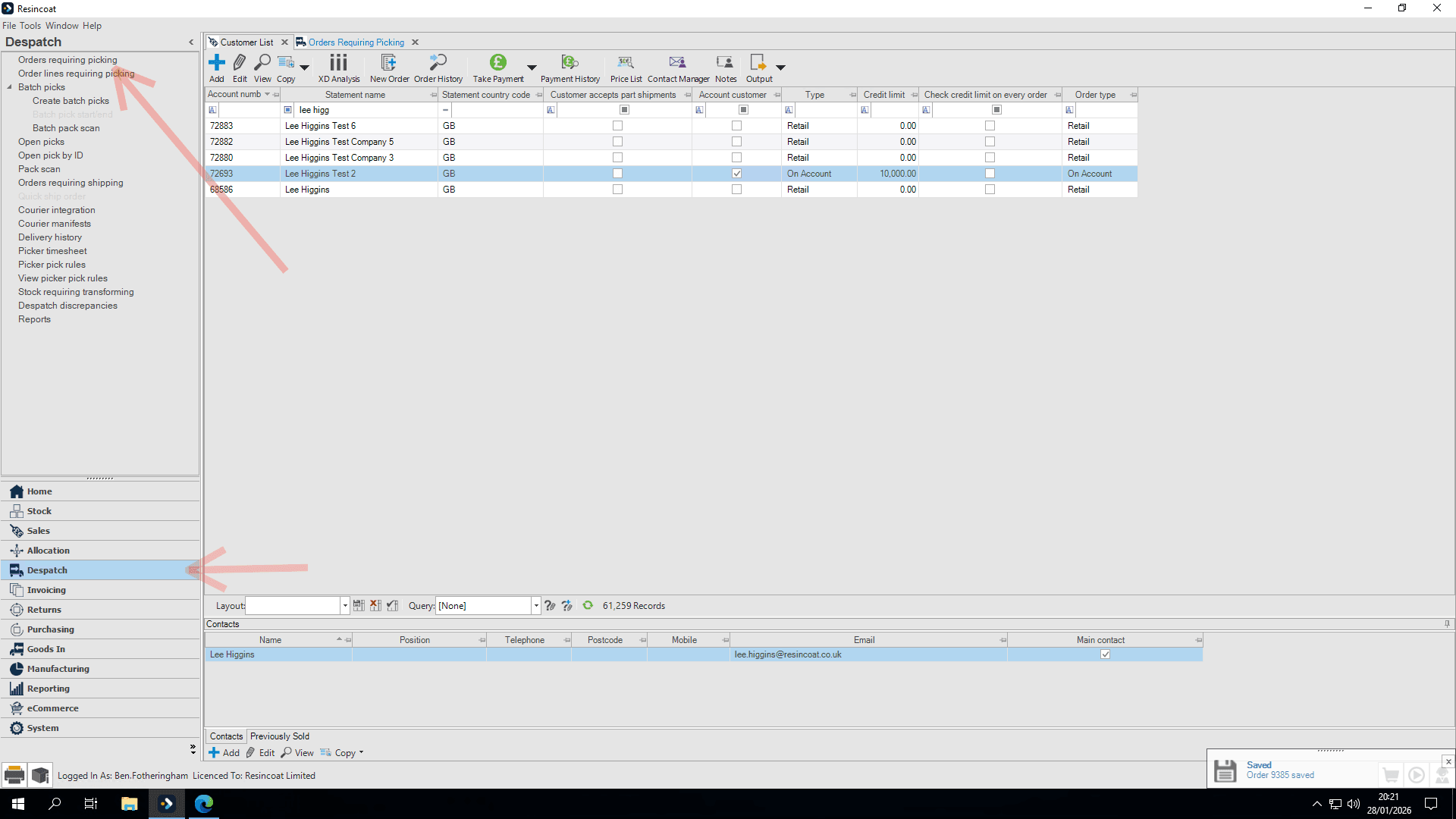Viewport: 1456px width, 819px height.
Task: Open Courier manifests in Despatch list
Action: [x=55, y=224]
